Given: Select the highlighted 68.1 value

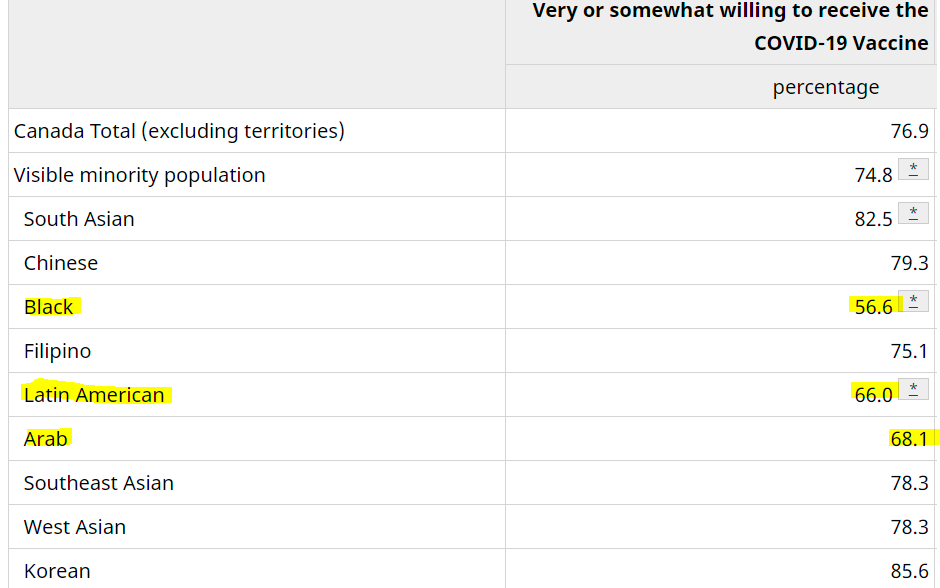Looking at the screenshot, I should [x=909, y=439].
